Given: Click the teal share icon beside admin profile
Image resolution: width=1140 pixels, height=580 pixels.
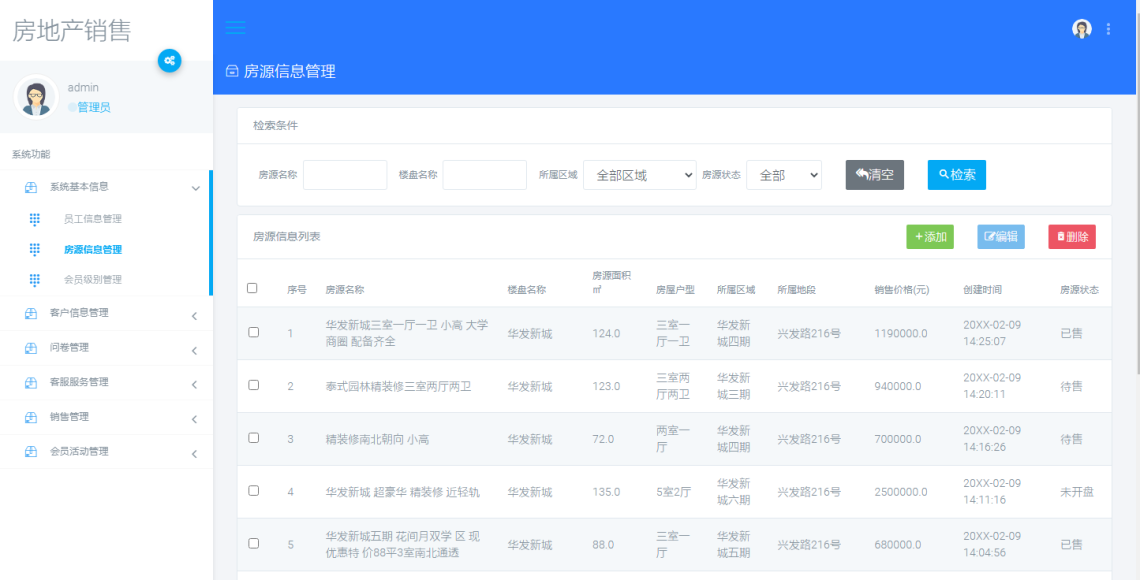Looking at the screenshot, I should (170, 61).
